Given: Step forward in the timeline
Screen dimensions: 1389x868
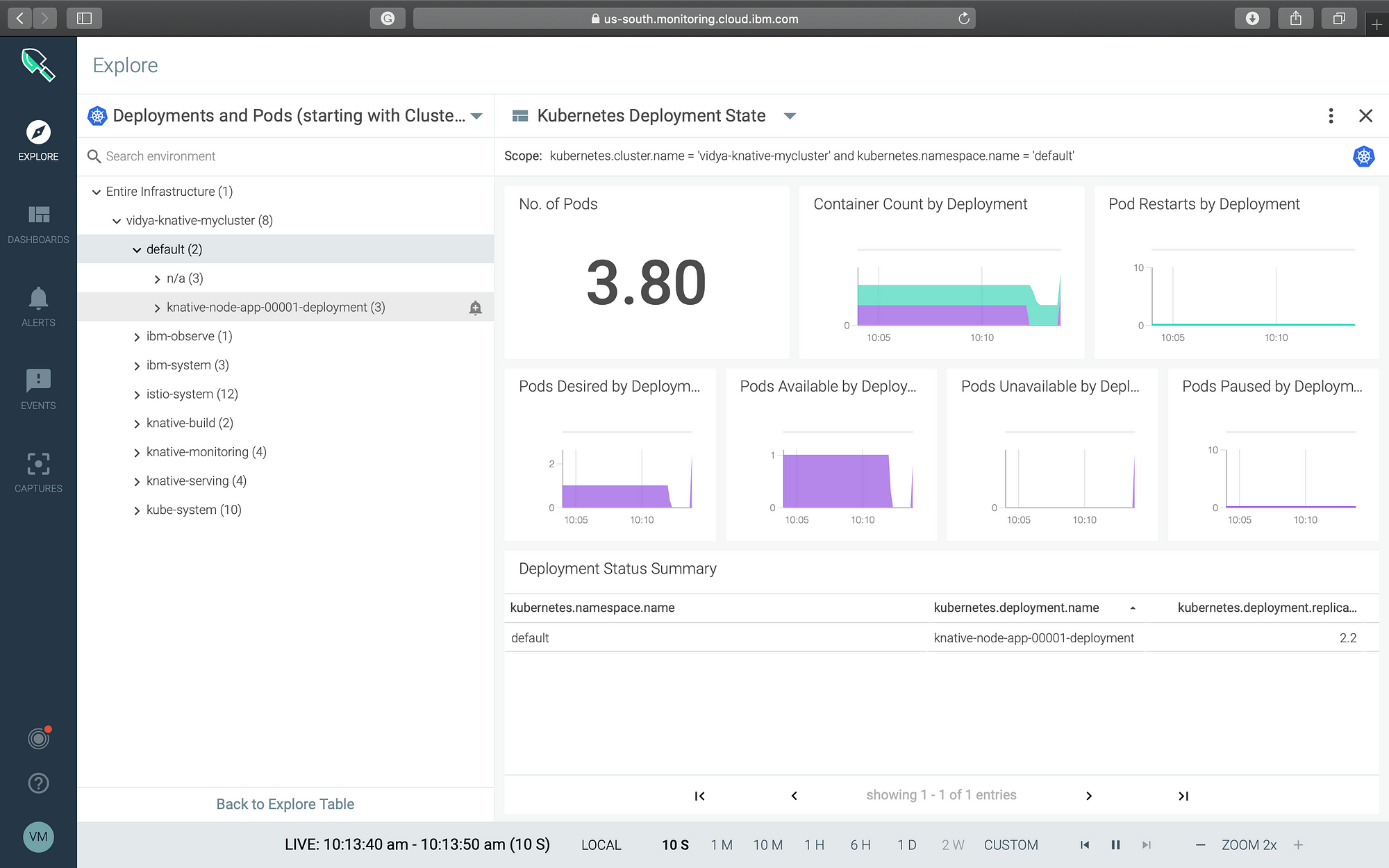Looking at the screenshot, I should click(1147, 845).
